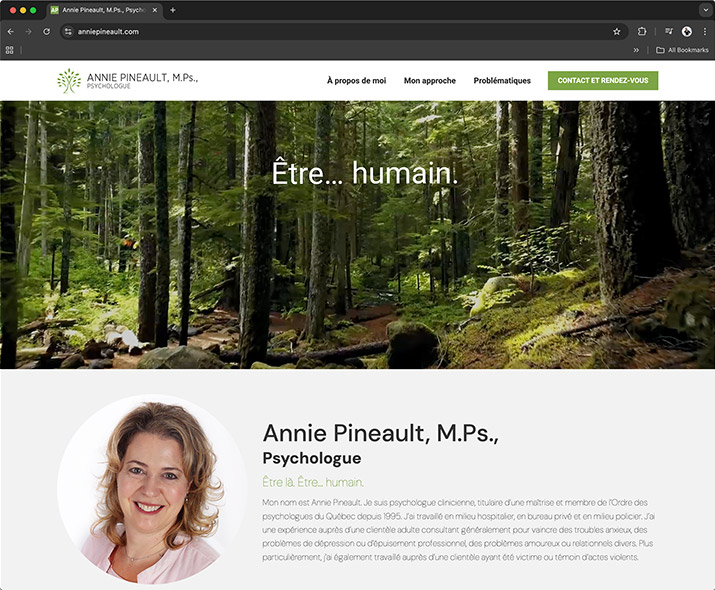
Task: Open the Problématiques menu item
Action: (x=502, y=81)
